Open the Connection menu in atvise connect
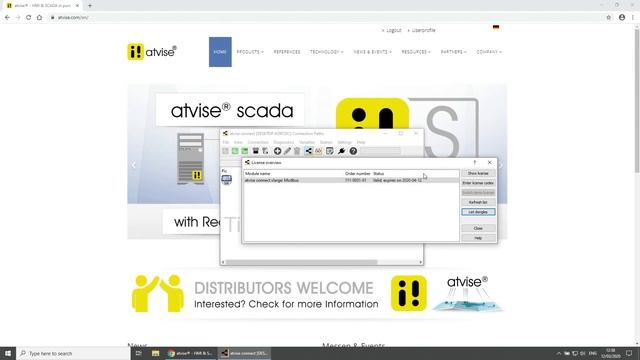The width and height of the screenshot is (640, 360). point(258,142)
